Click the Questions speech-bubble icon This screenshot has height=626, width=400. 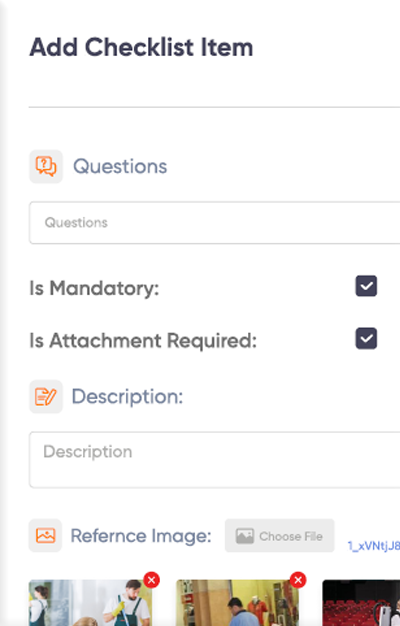click(46, 166)
